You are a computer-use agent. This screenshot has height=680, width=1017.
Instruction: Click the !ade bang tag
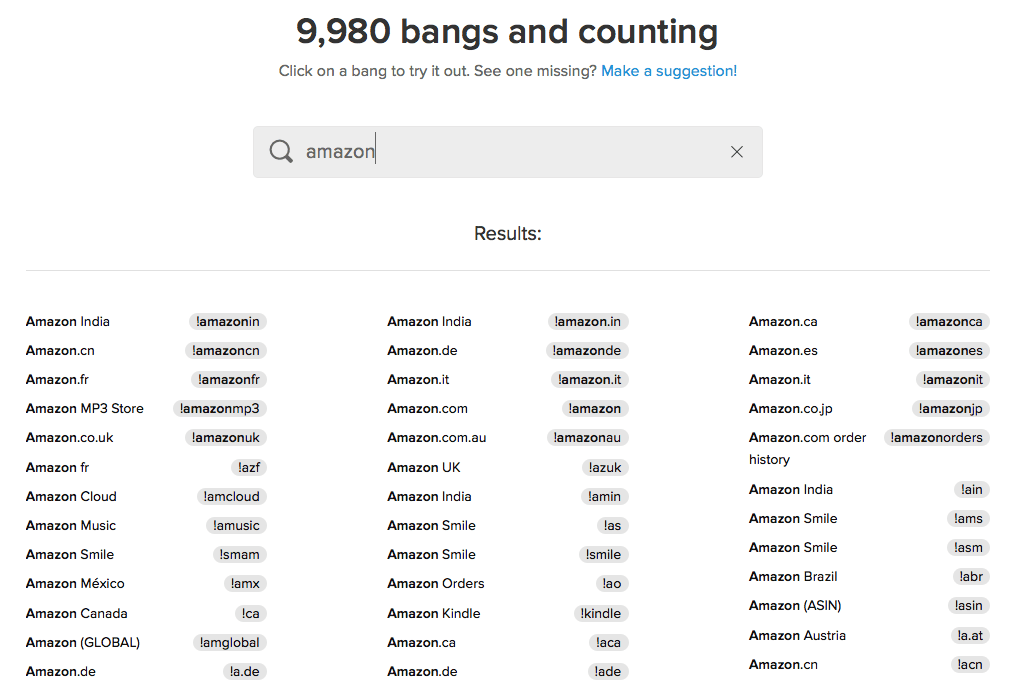click(x=608, y=672)
